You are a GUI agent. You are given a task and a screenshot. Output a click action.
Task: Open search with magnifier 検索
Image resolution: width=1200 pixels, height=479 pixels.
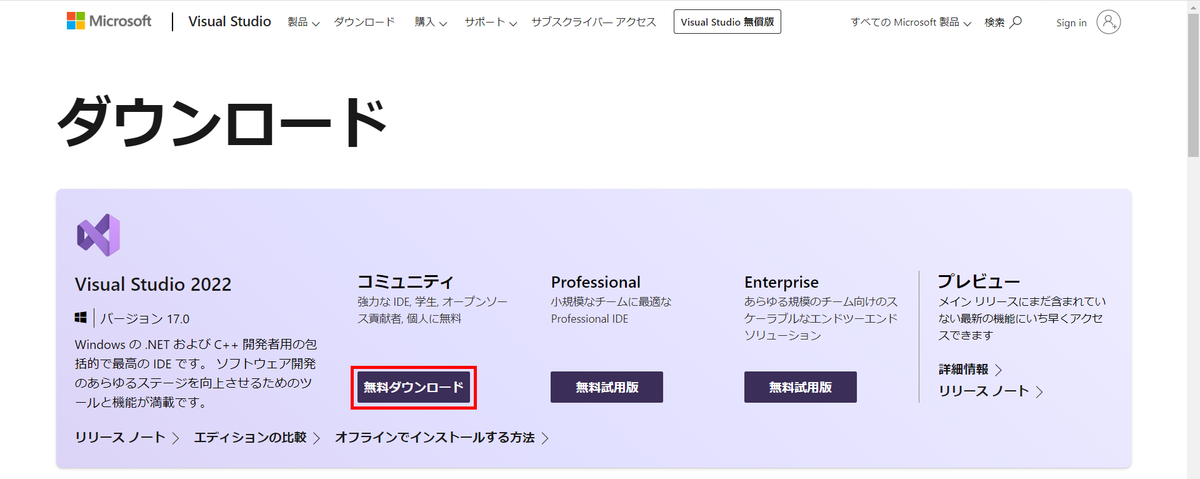point(1003,22)
